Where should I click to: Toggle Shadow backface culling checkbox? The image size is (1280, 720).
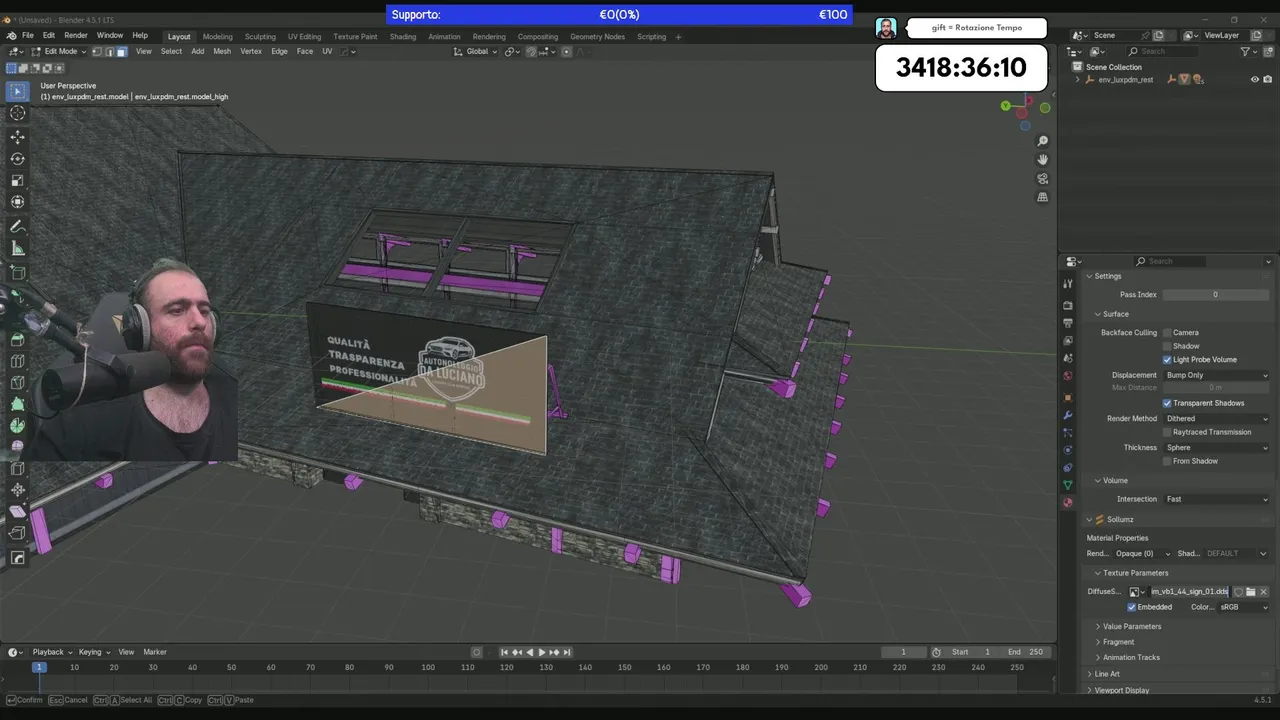[x=1167, y=346]
